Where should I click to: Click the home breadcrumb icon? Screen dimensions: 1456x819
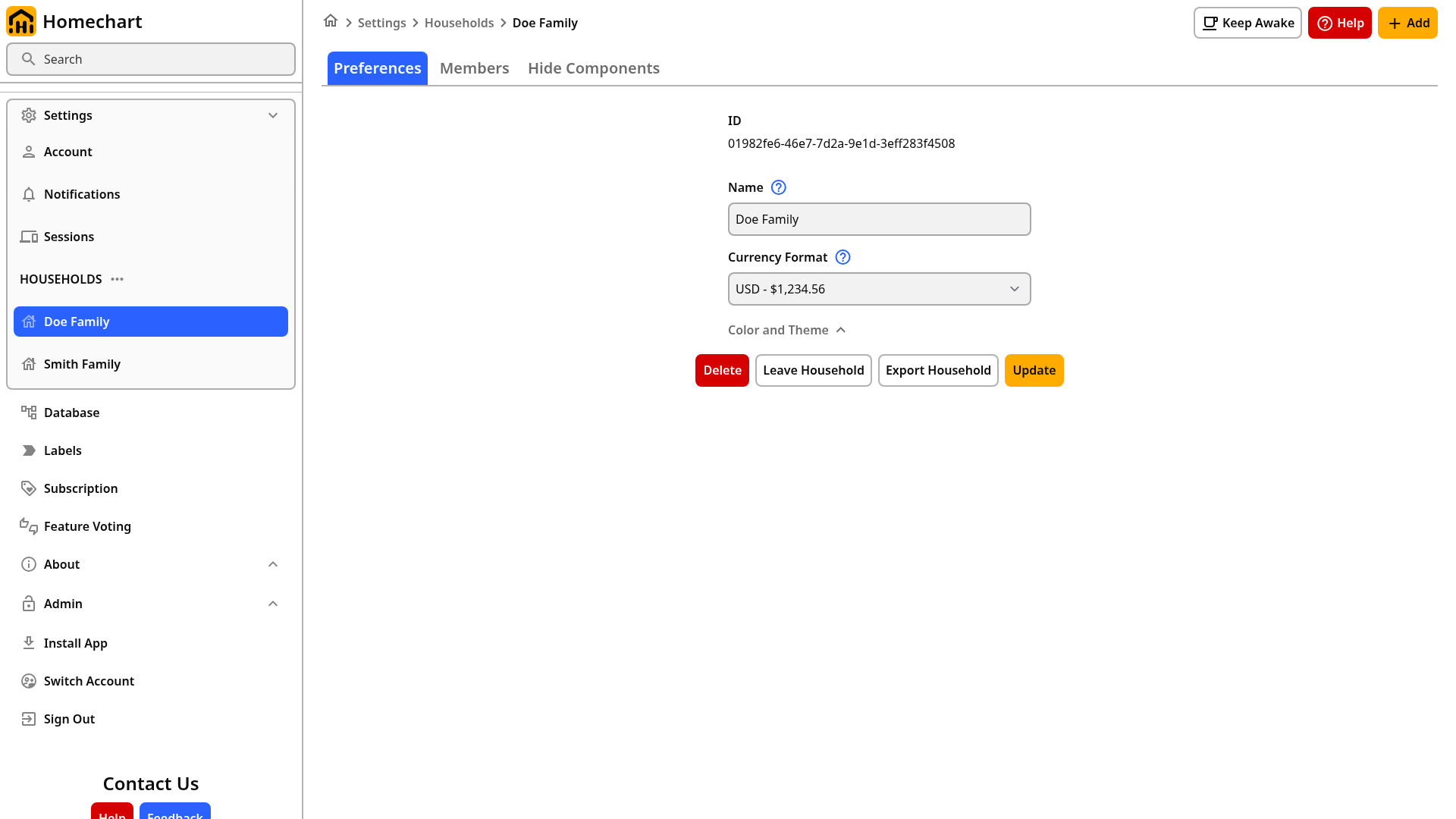(331, 21)
